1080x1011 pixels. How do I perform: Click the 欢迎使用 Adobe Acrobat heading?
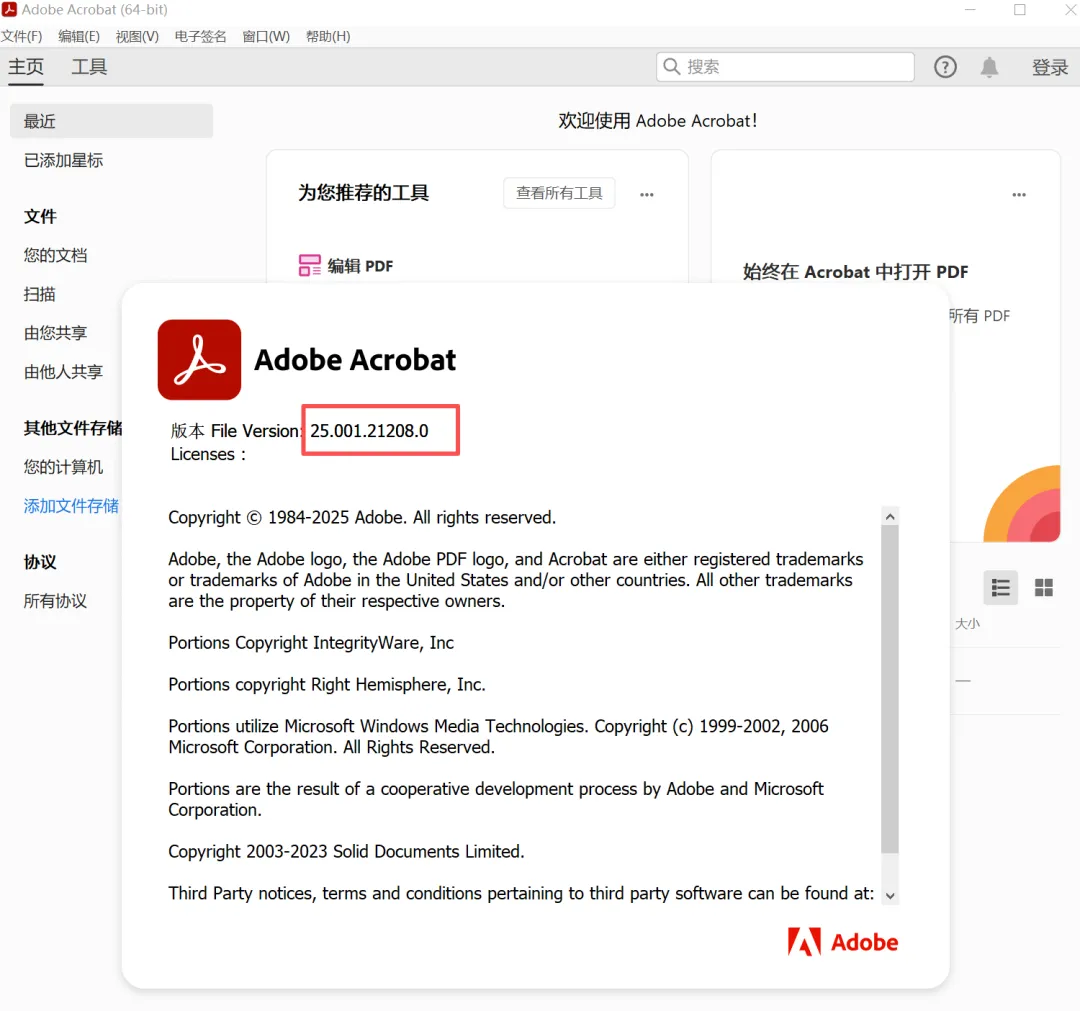658,121
